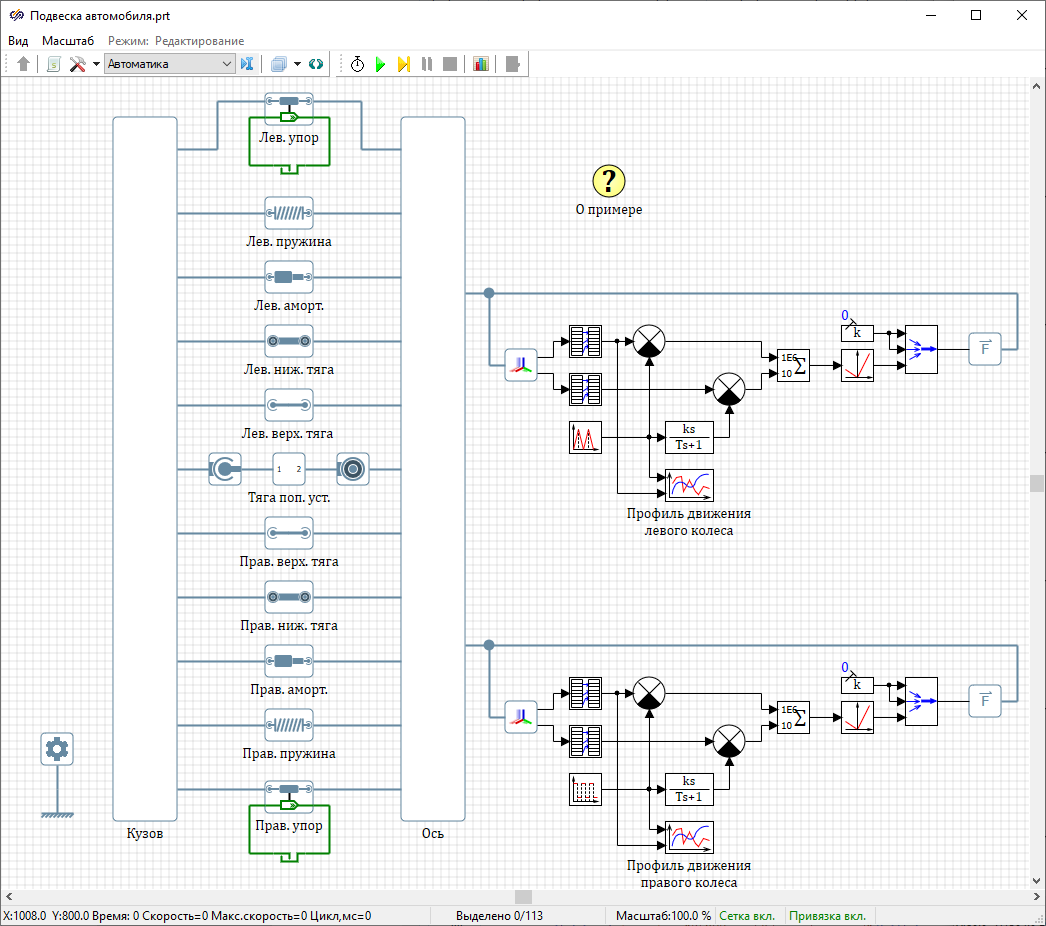1046x926 pixels.
Task: Click the yellow step-forward simulation icon
Action: pyautogui.click(x=403, y=64)
